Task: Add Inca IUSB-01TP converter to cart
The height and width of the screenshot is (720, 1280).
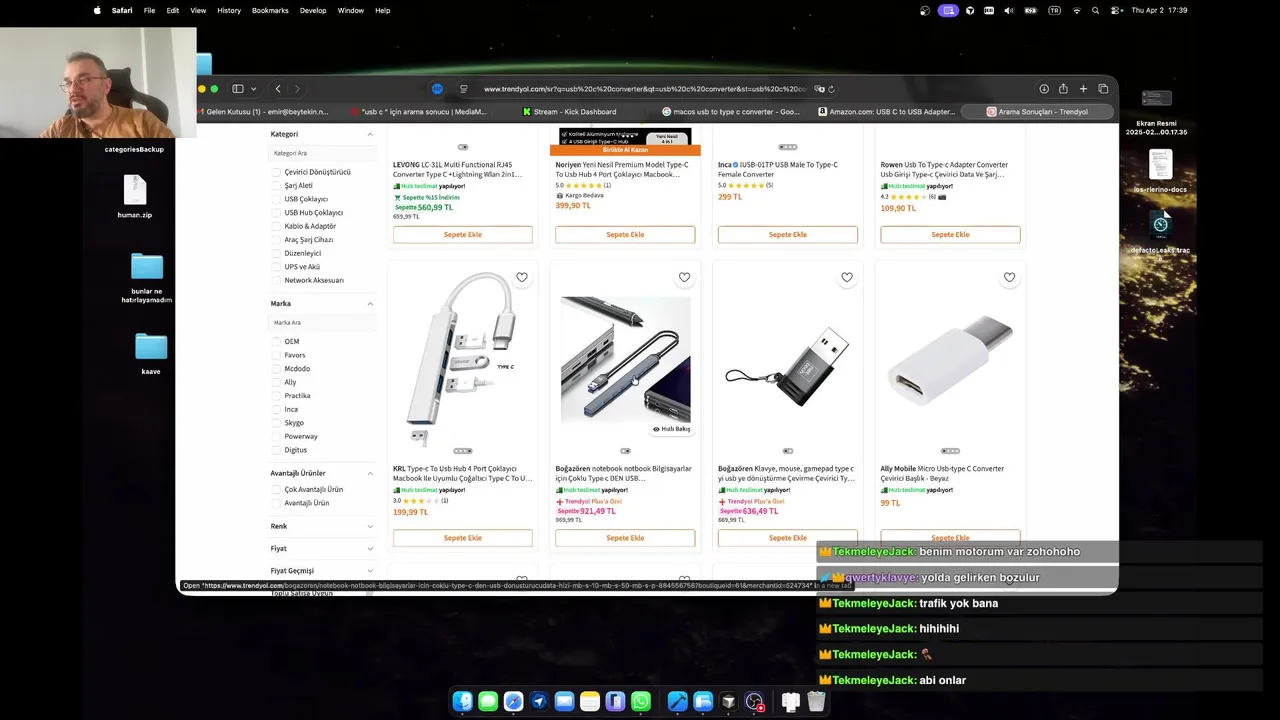Action: tap(787, 234)
